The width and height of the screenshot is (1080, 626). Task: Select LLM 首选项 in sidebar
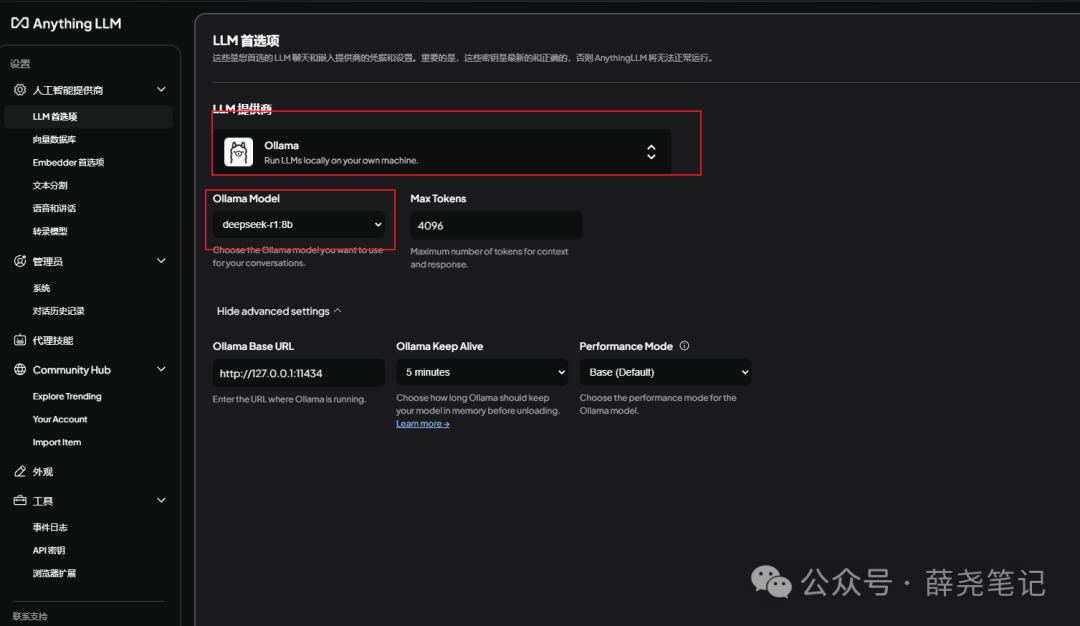click(x=88, y=116)
